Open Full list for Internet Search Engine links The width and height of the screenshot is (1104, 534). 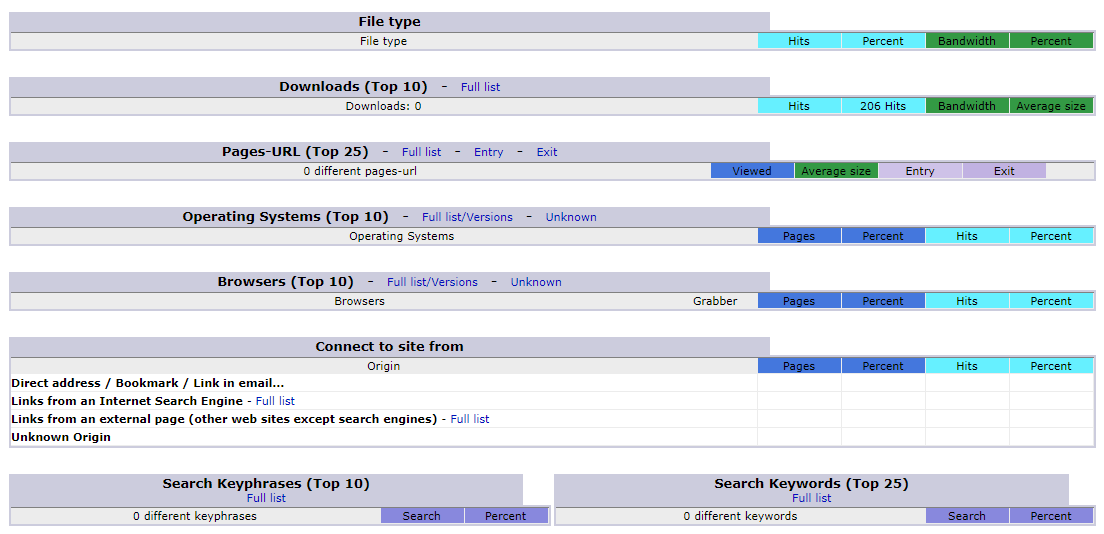point(275,401)
